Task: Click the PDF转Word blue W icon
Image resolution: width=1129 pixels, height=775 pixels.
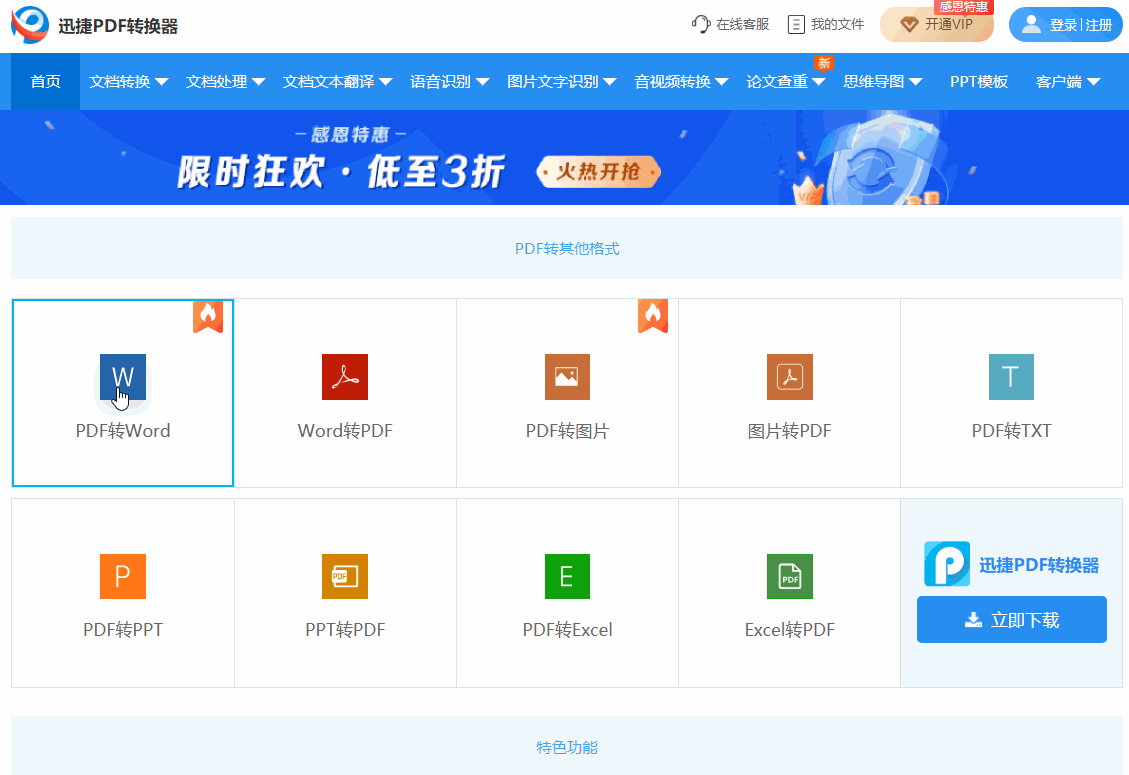Action: point(122,377)
